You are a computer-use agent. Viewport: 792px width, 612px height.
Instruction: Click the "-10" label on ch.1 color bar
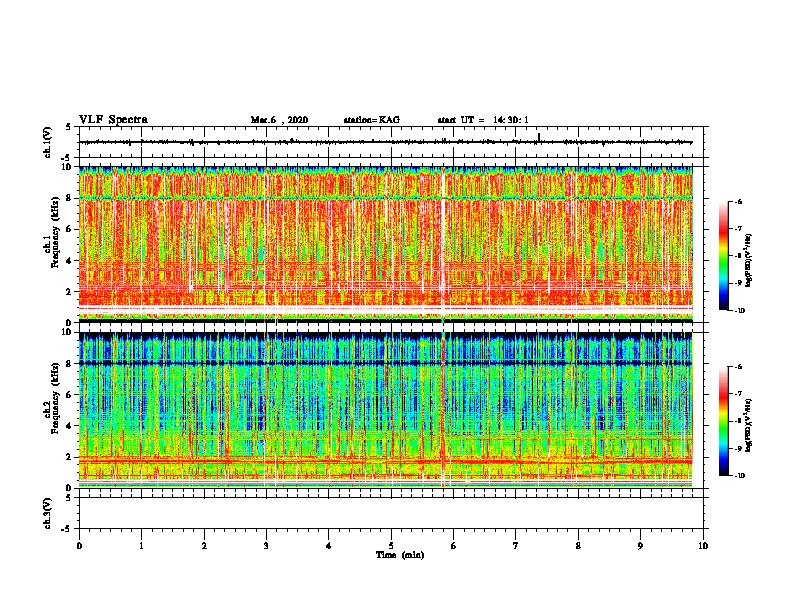pyautogui.click(x=740, y=310)
